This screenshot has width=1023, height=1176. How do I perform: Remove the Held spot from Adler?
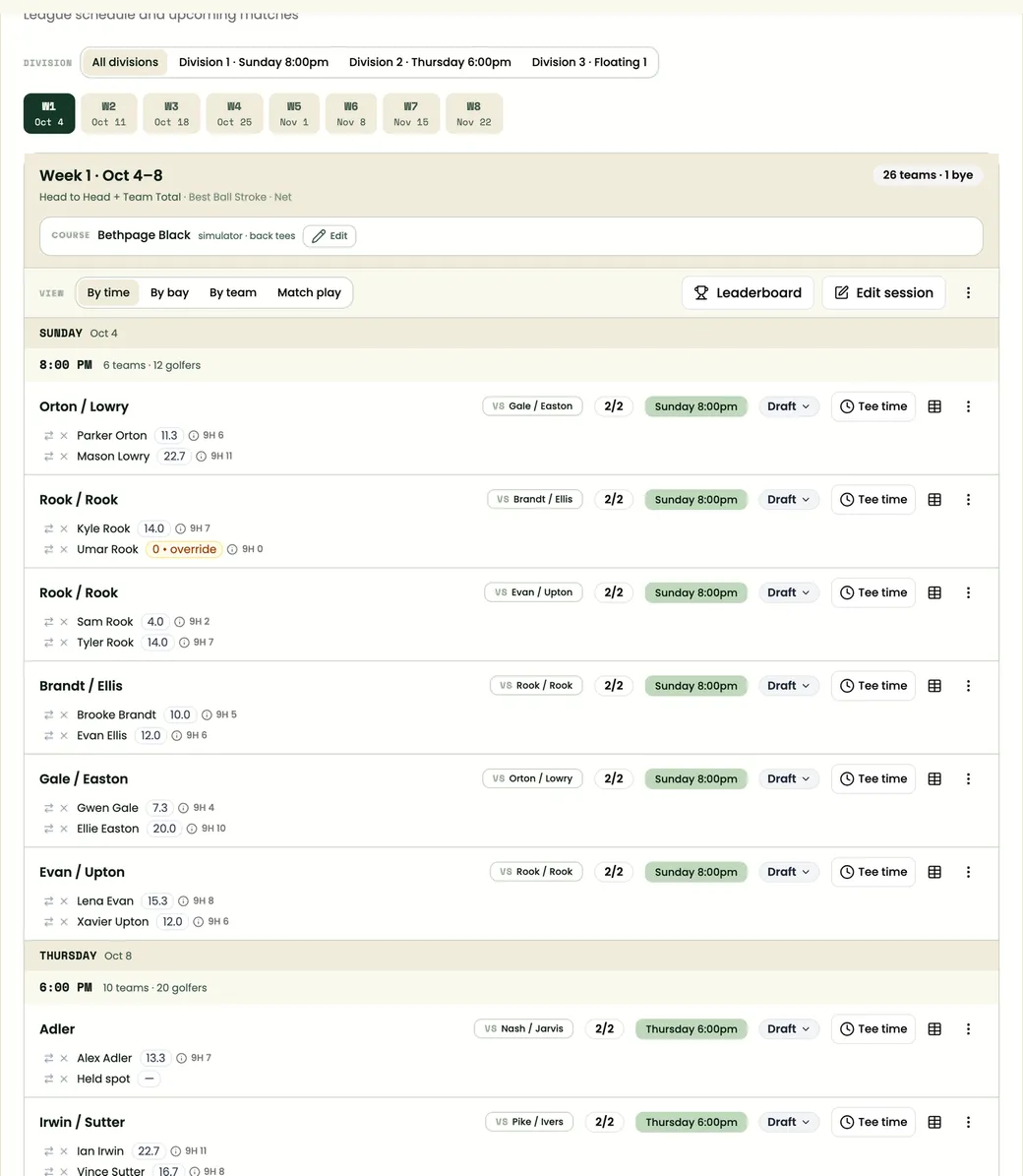64,1080
